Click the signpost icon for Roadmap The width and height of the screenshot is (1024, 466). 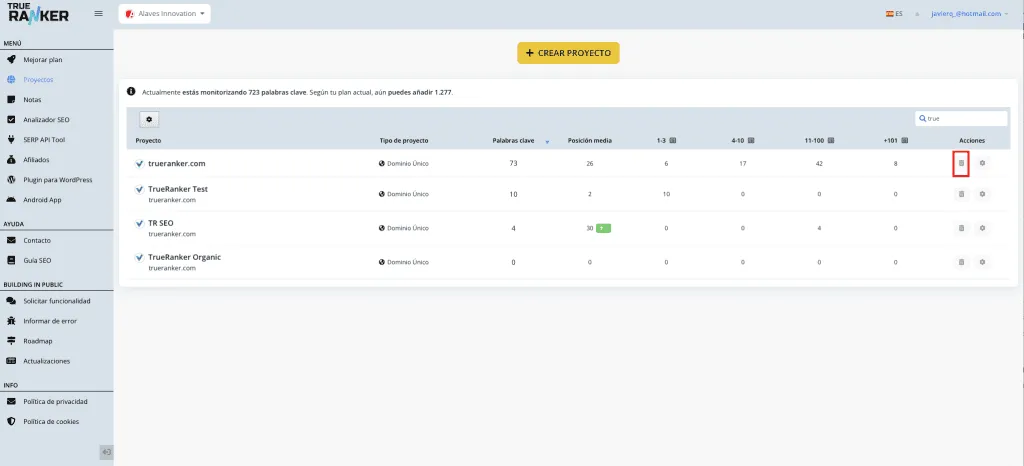coord(11,341)
